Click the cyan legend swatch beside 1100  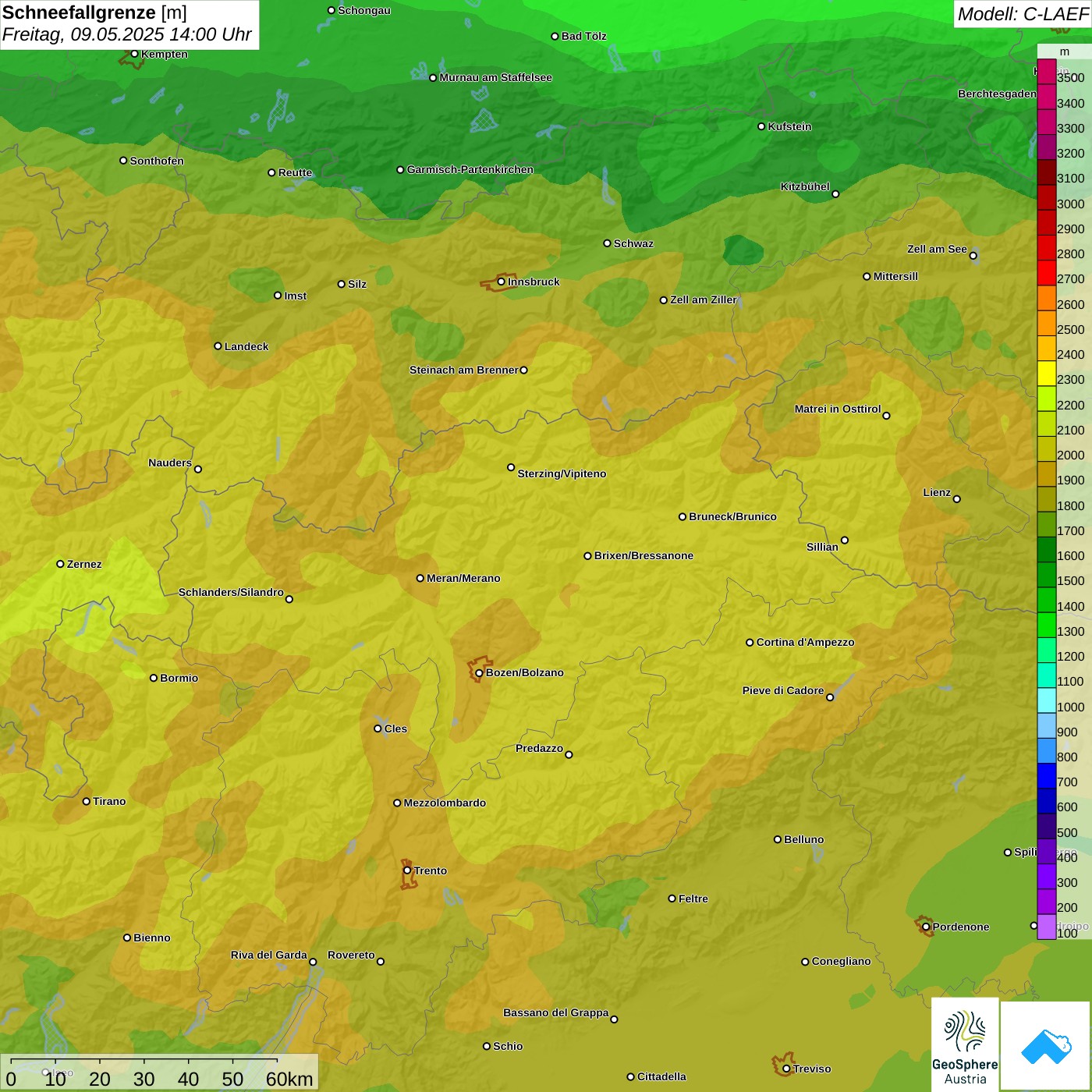point(1047,675)
